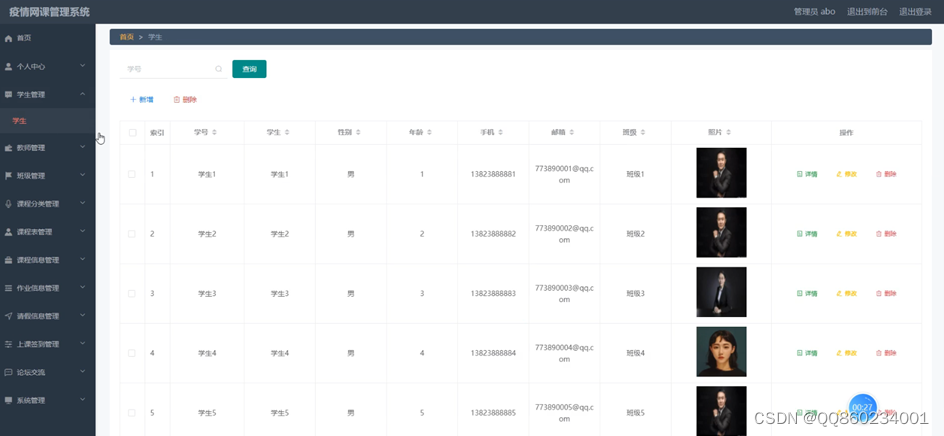The image size is (944, 436).
Task: Click the phone number 13823888882
Action: [x=493, y=234]
